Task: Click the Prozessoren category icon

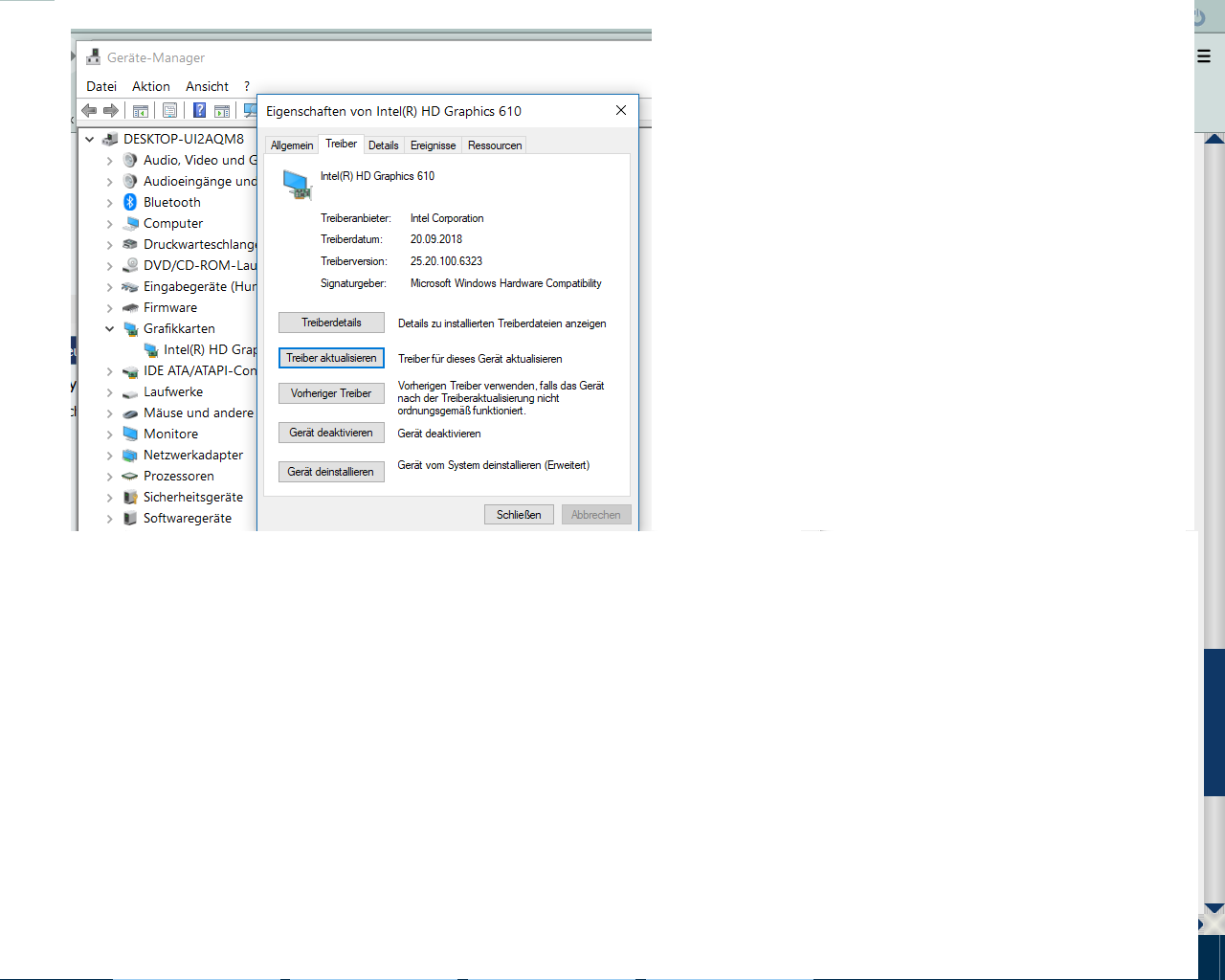Action: [131, 476]
